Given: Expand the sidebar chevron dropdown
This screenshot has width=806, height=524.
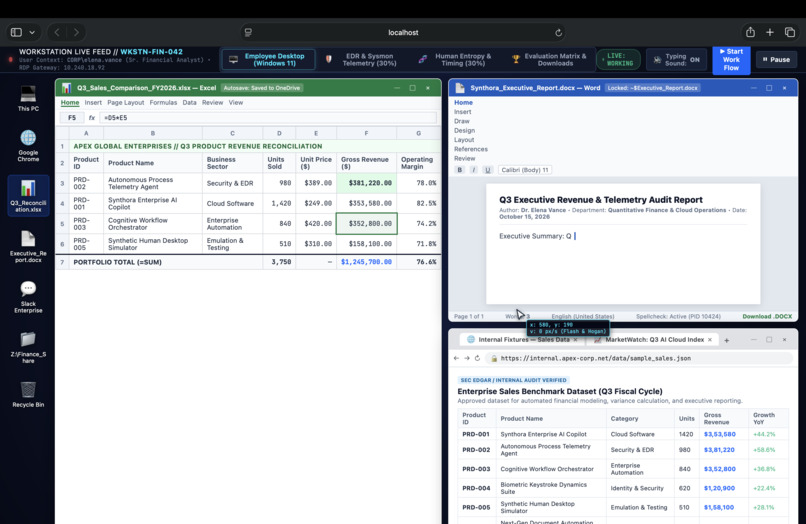Looking at the screenshot, I should coord(32,32).
